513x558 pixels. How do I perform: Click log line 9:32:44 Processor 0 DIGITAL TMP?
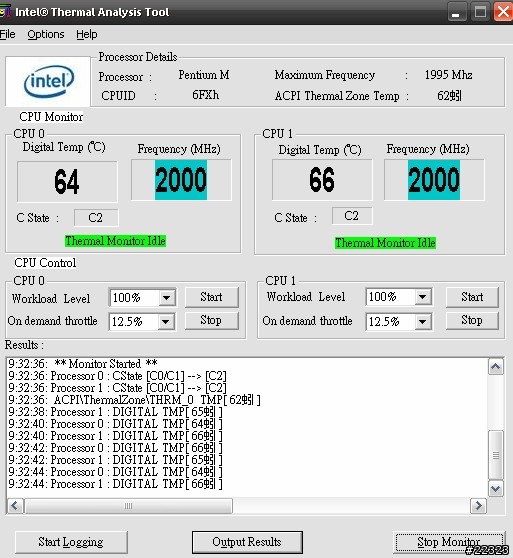point(115,472)
